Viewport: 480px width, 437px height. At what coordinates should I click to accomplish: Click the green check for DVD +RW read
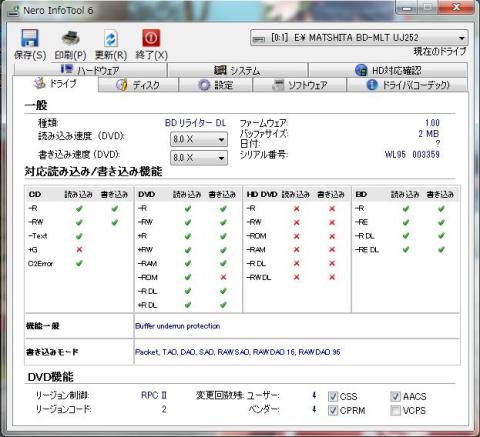tap(188, 250)
